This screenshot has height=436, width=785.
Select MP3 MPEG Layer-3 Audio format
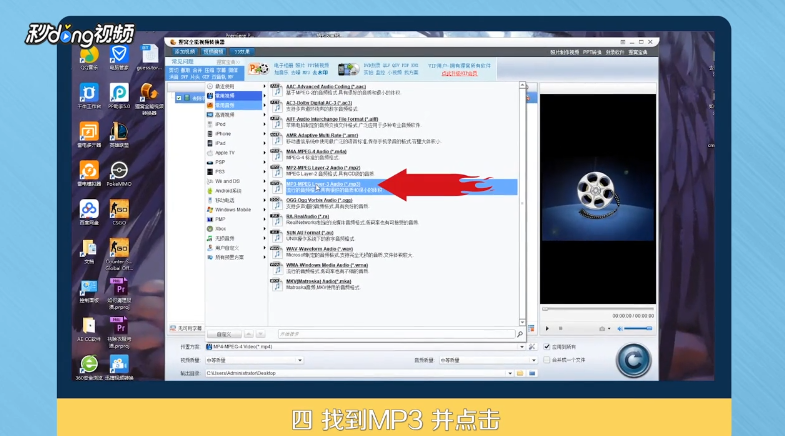click(401, 187)
